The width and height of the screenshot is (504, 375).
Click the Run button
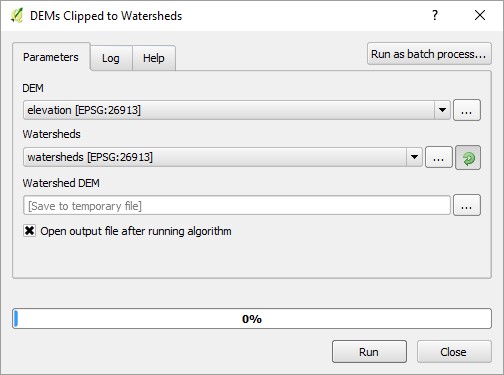[369, 352]
